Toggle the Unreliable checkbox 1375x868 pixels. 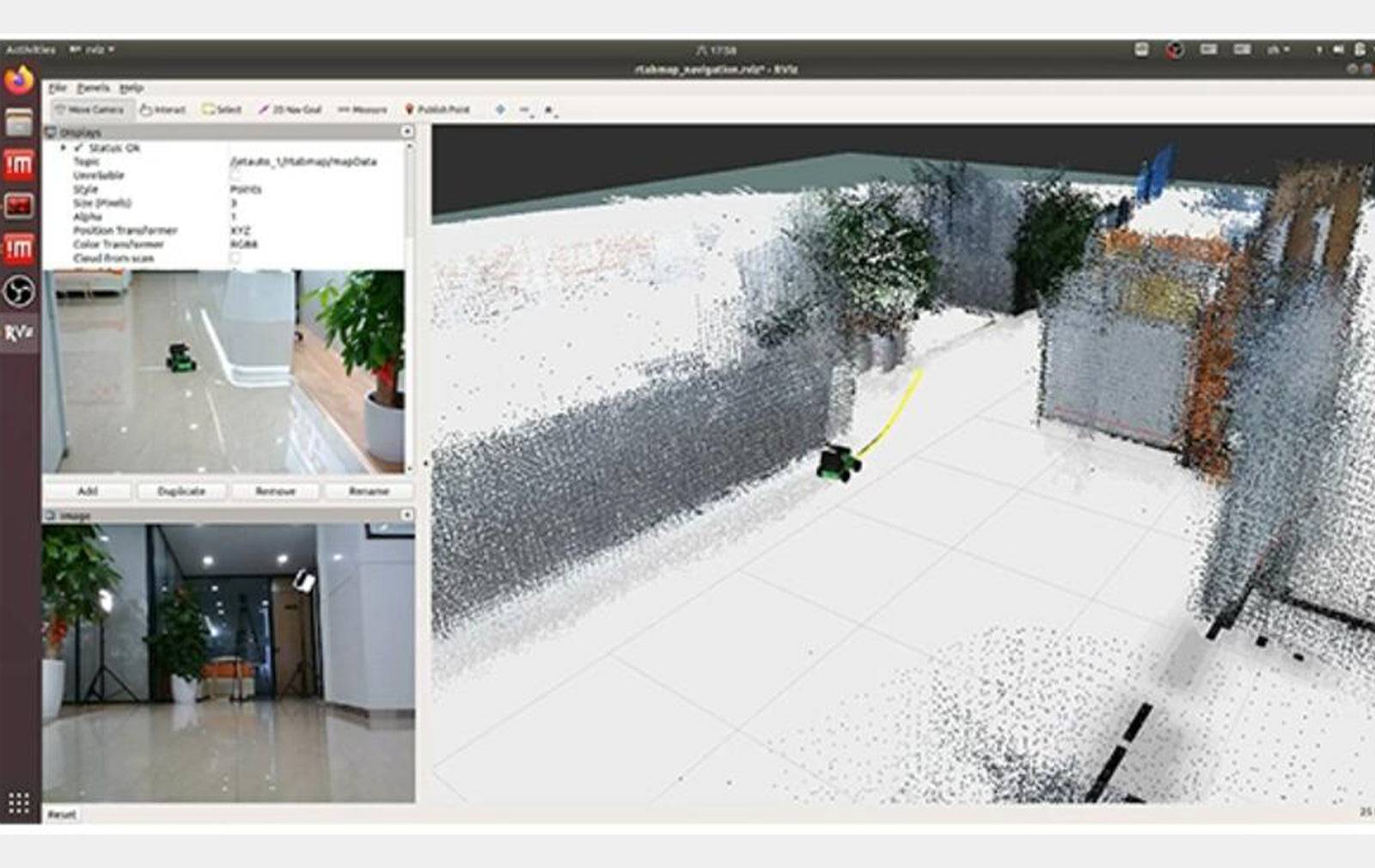click(x=235, y=175)
